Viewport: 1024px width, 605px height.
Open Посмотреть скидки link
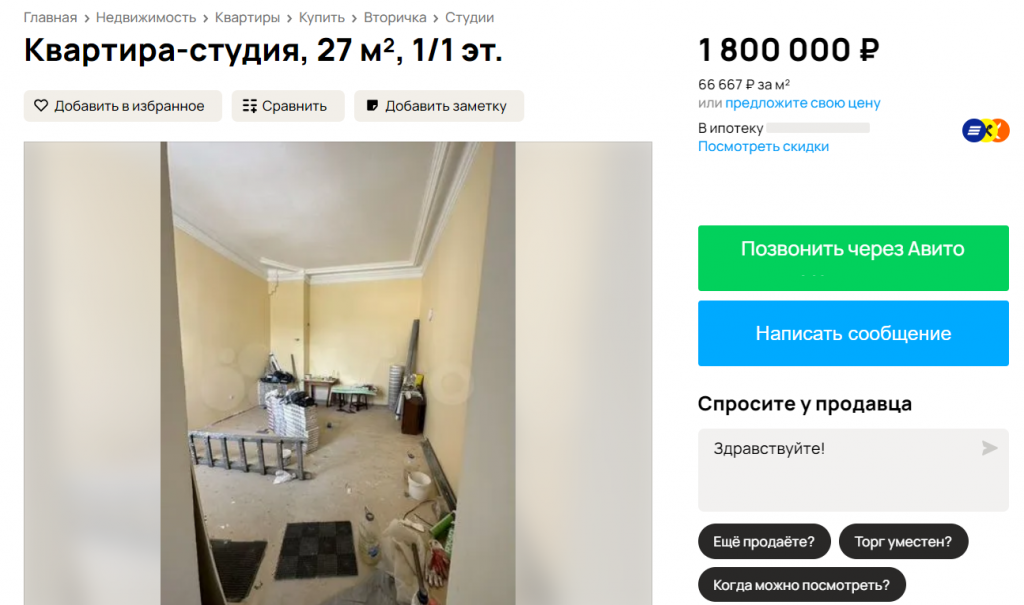pos(763,146)
